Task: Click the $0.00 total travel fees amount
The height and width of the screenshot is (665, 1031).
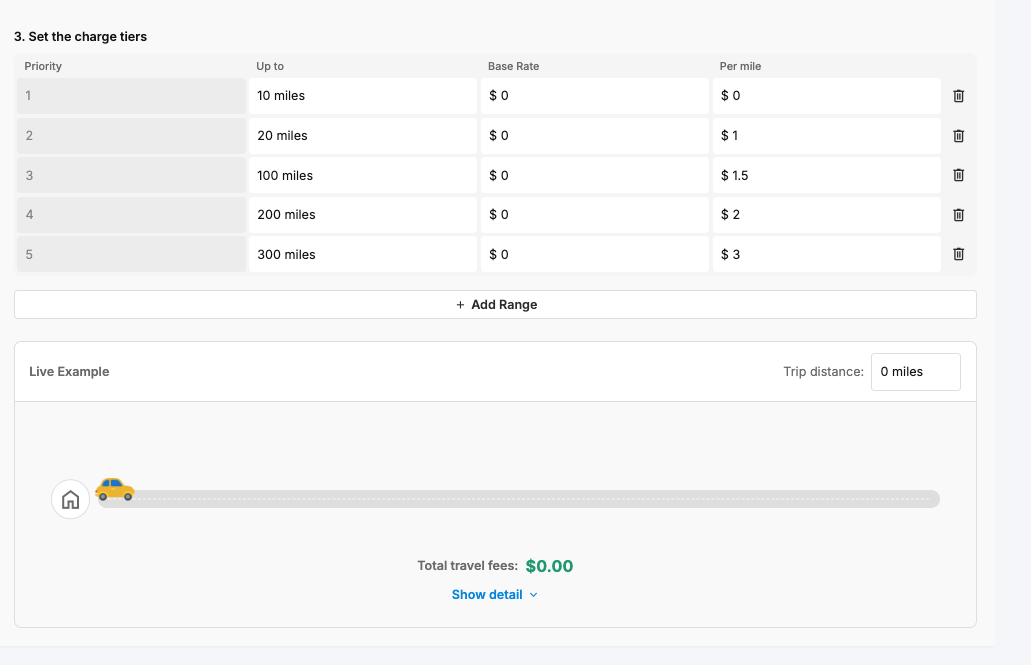Action: pos(549,566)
